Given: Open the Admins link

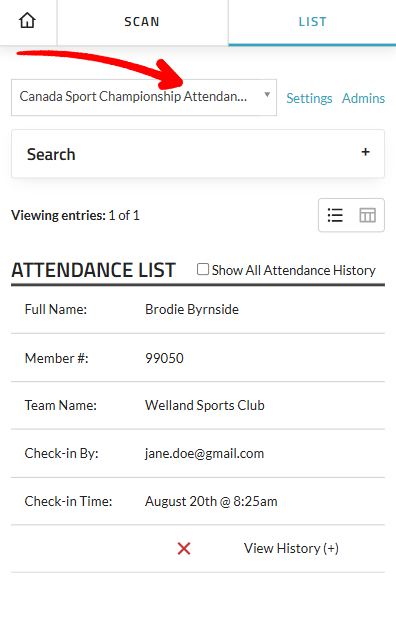Looking at the screenshot, I should pyautogui.click(x=363, y=98).
